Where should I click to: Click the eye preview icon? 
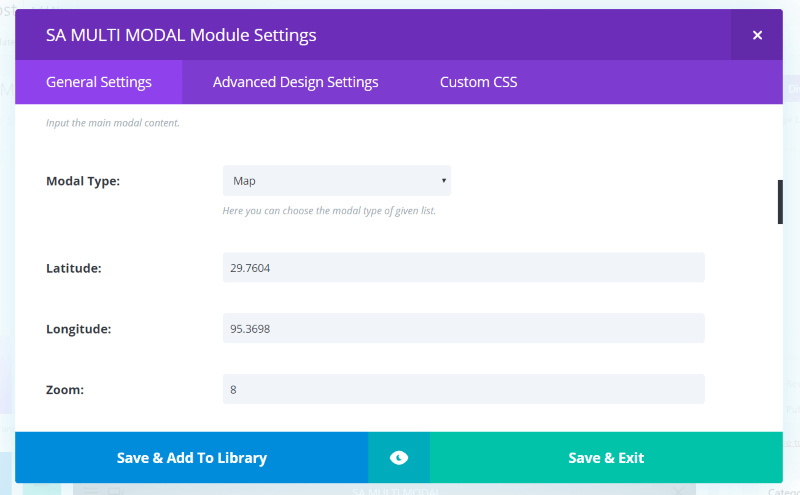tap(399, 458)
